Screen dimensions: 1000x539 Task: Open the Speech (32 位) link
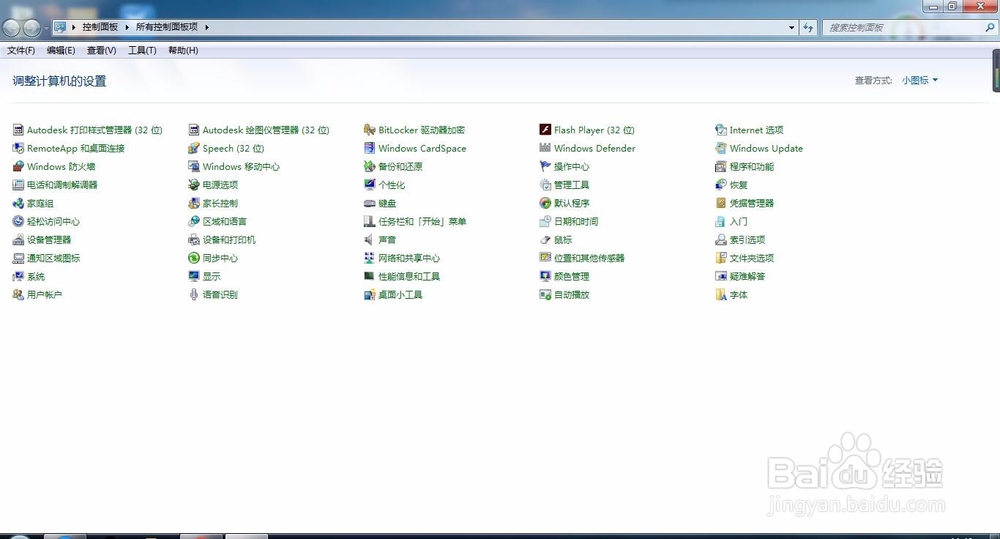pyautogui.click(x=233, y=148)
